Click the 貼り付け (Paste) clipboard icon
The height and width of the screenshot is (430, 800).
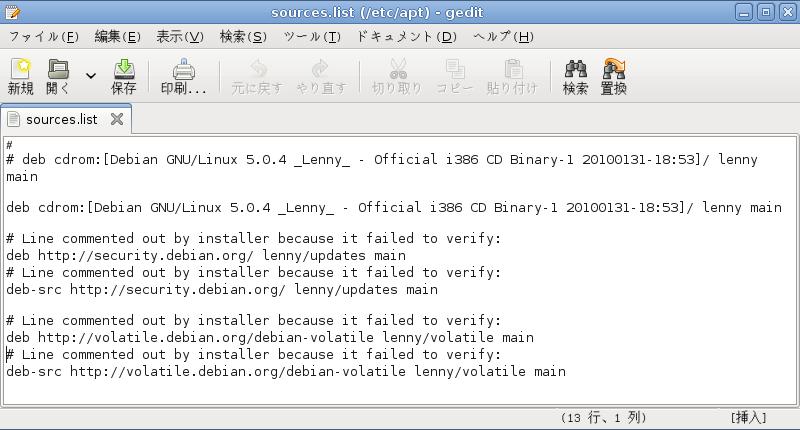[x=512, y=69]
